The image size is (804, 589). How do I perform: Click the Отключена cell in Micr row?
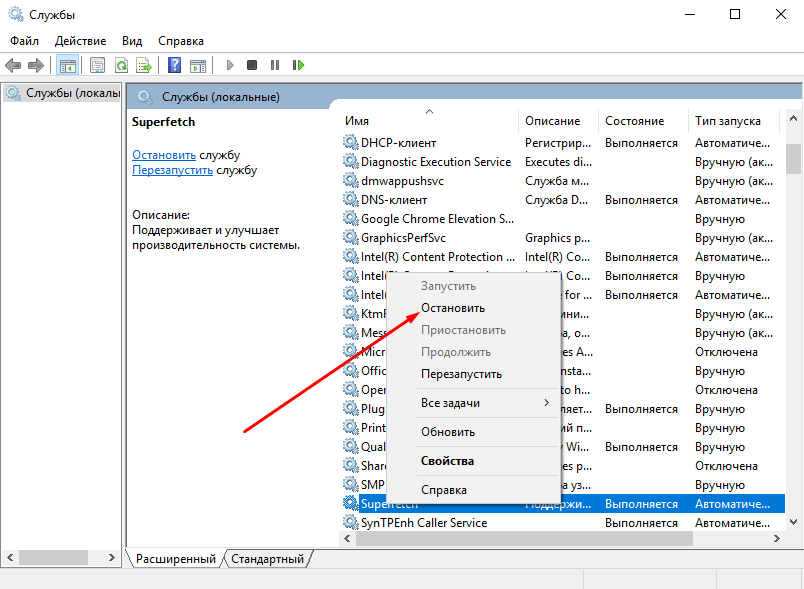(x=726, y=352)
